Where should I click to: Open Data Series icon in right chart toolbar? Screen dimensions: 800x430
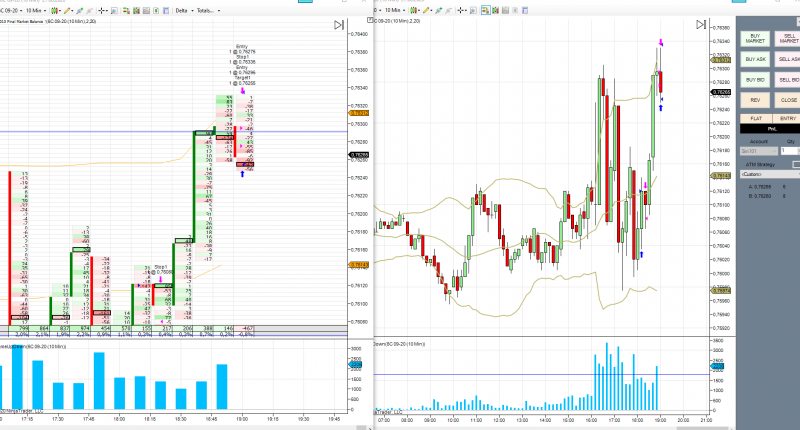(x=495, y=10)
